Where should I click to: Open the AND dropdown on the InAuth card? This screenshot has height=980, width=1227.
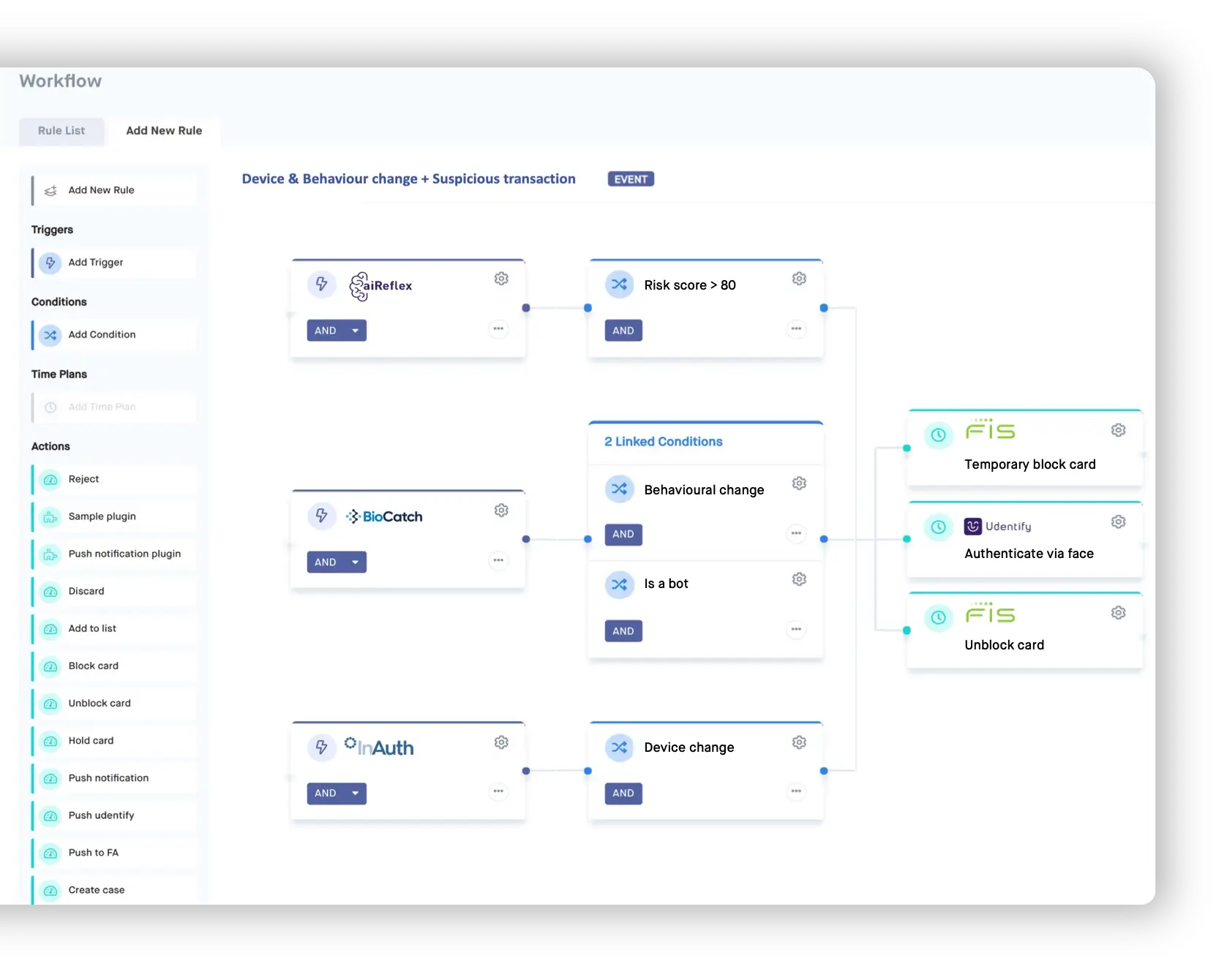coord(336,793)
